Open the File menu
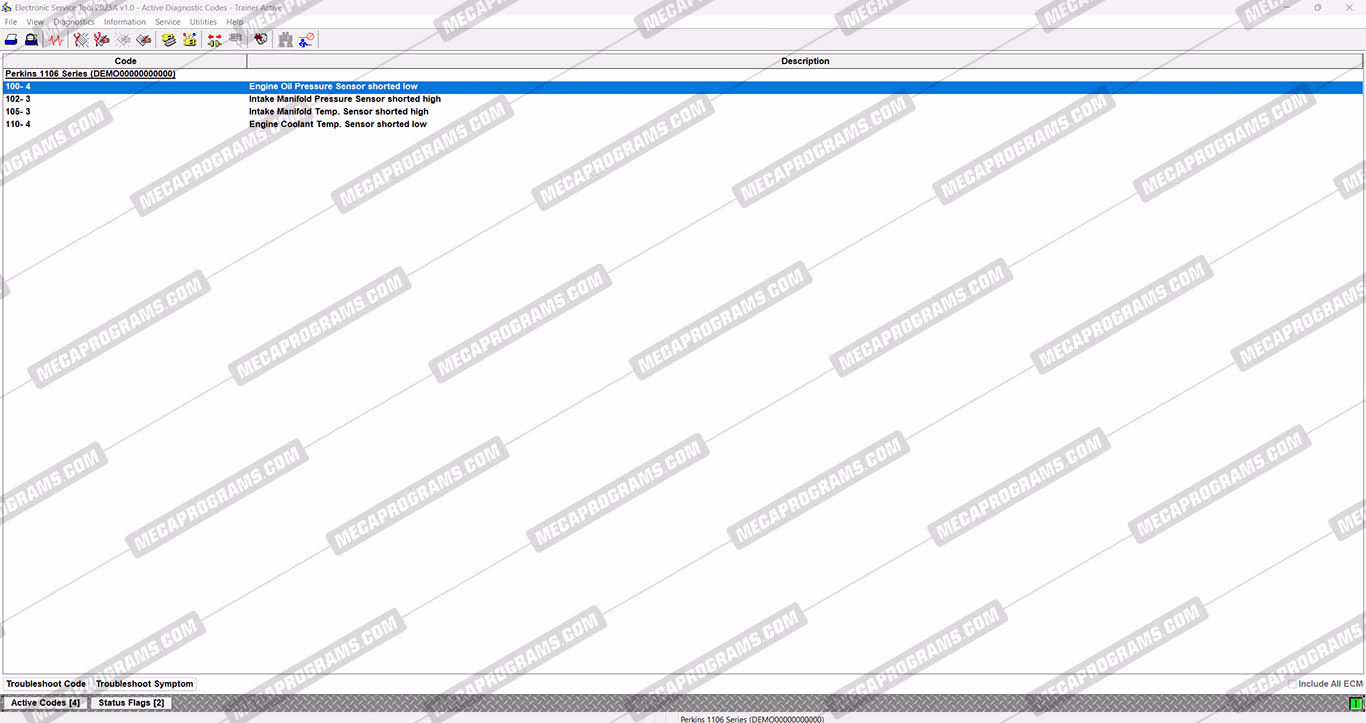The width and height of the screenshot is (1366, 723). tap(11, 22)
